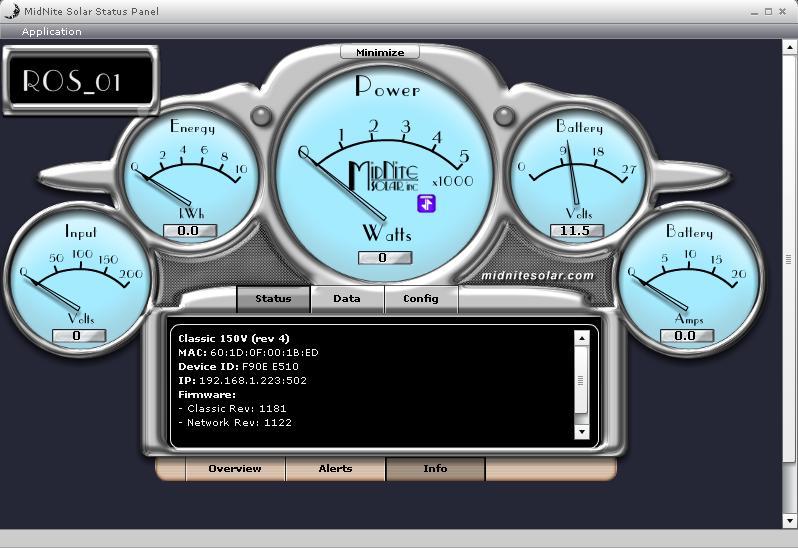Viewport: 798px width, 548px height.
Task: Switch to the Config tab
Action: click(421, 299)
